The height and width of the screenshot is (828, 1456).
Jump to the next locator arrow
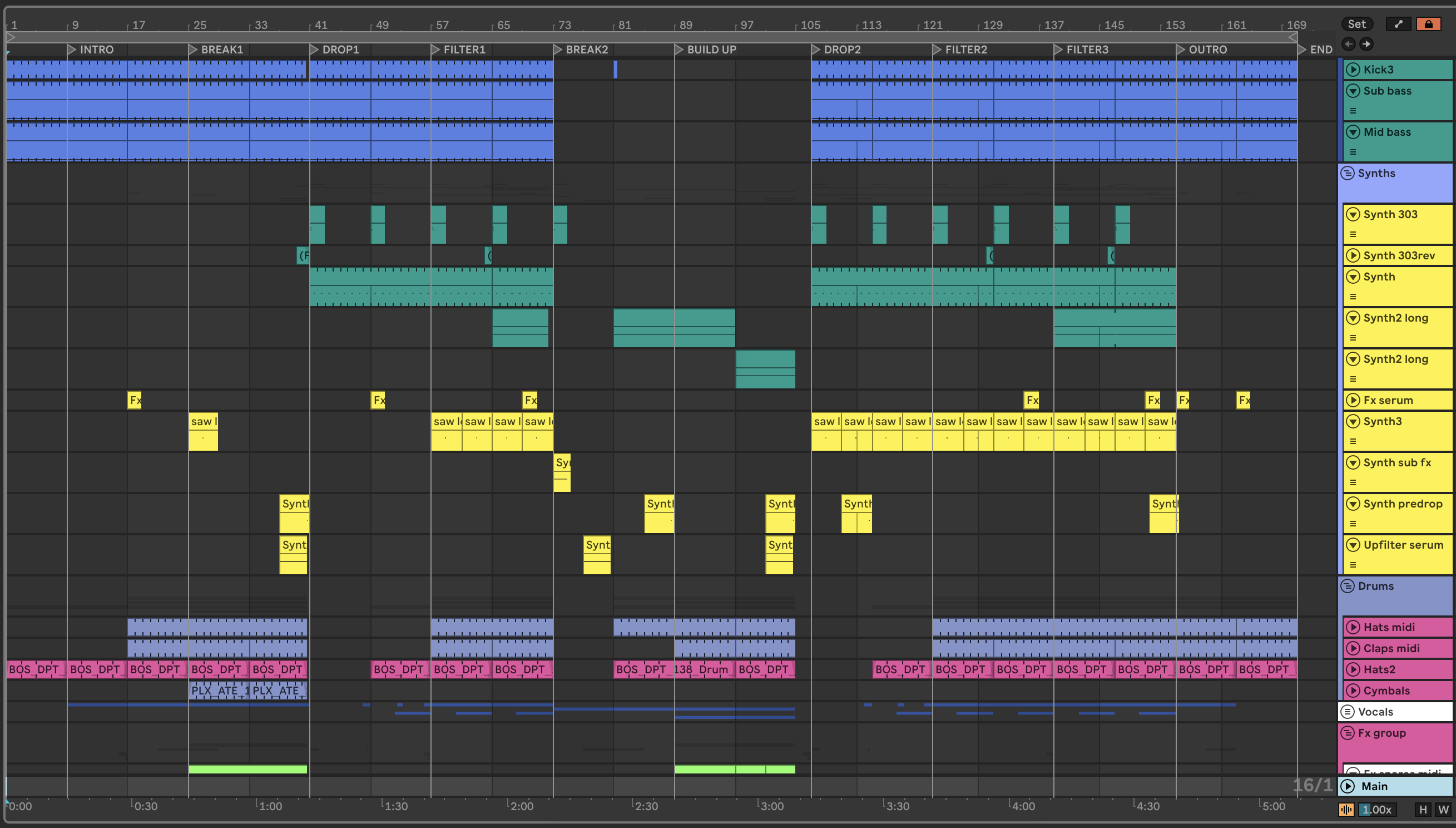[1366, 44]
